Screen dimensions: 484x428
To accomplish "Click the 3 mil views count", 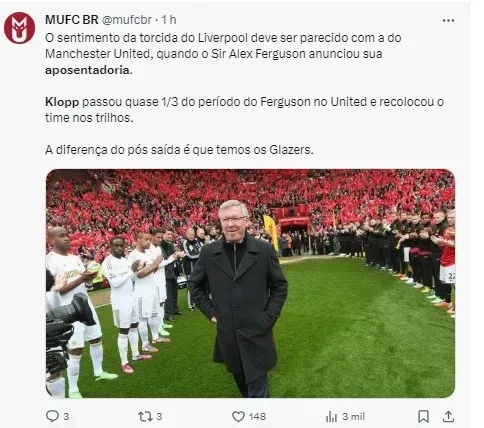I will point(353,416).
